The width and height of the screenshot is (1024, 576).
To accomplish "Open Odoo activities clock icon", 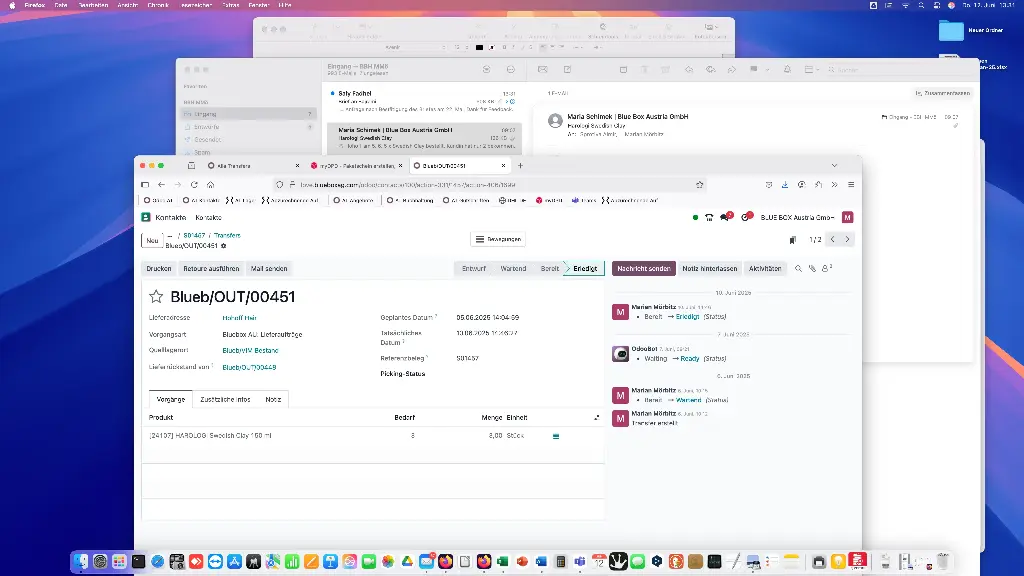I will tap(746, 217).
